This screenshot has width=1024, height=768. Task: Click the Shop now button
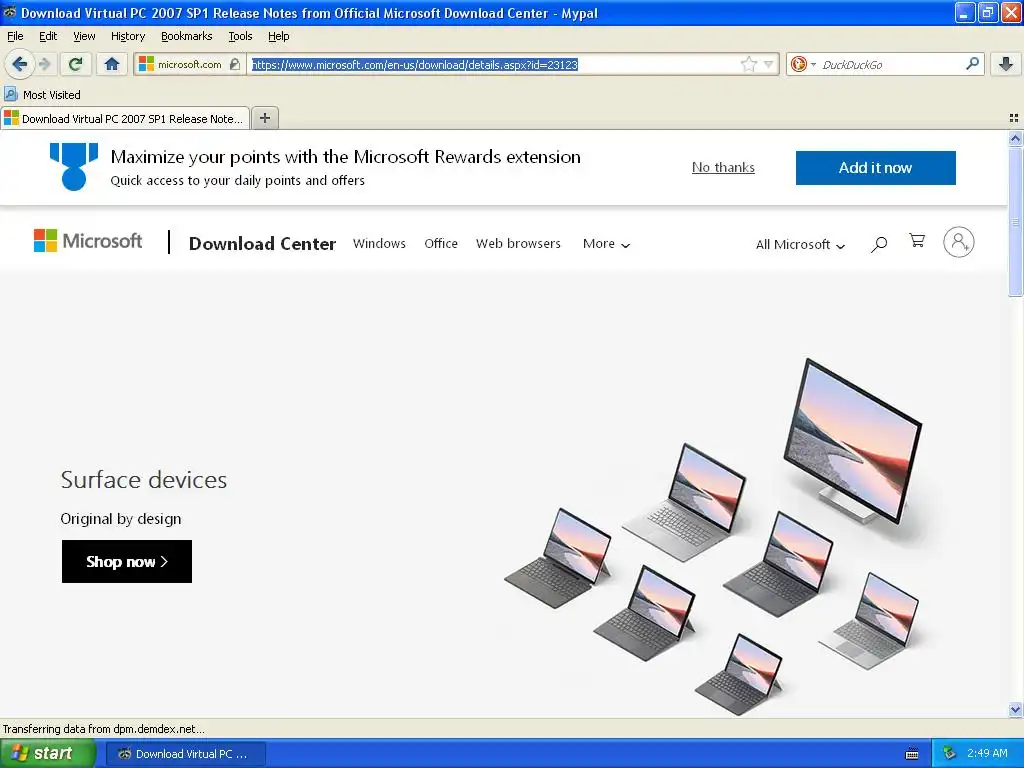127,561
